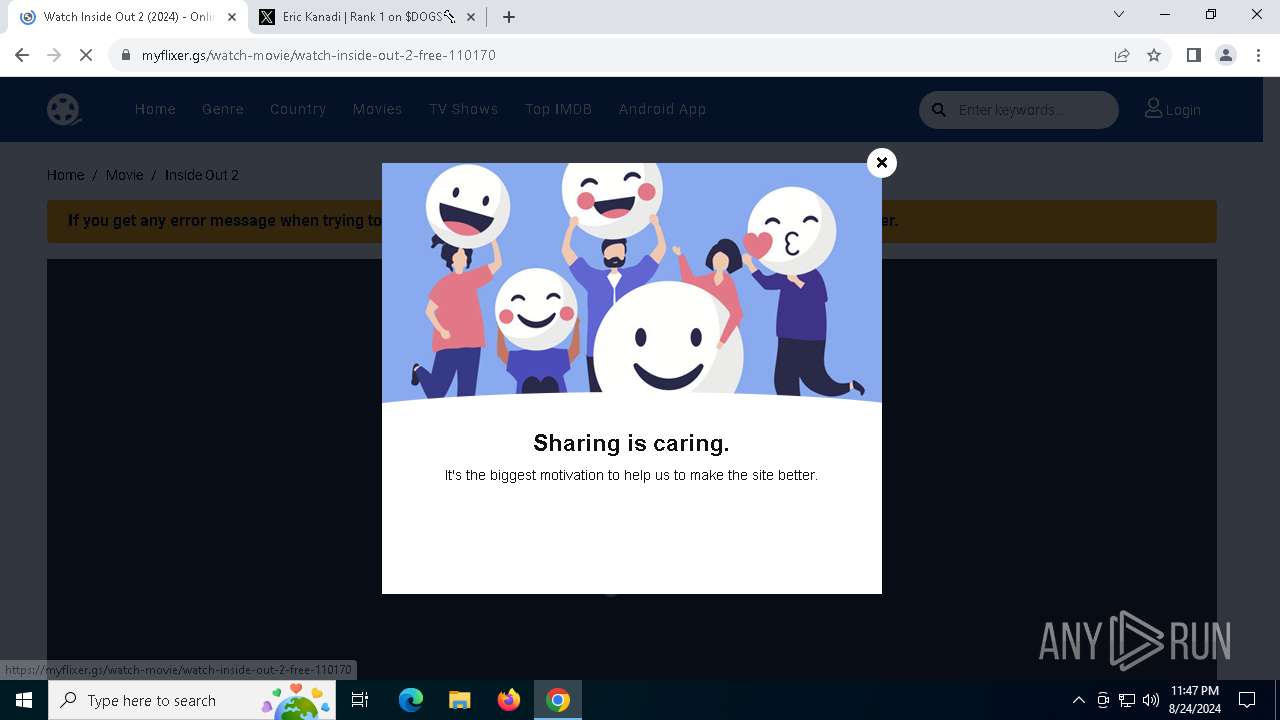Open a new browser tab
Screen dimensions: 1280x720
pos(509,17)
